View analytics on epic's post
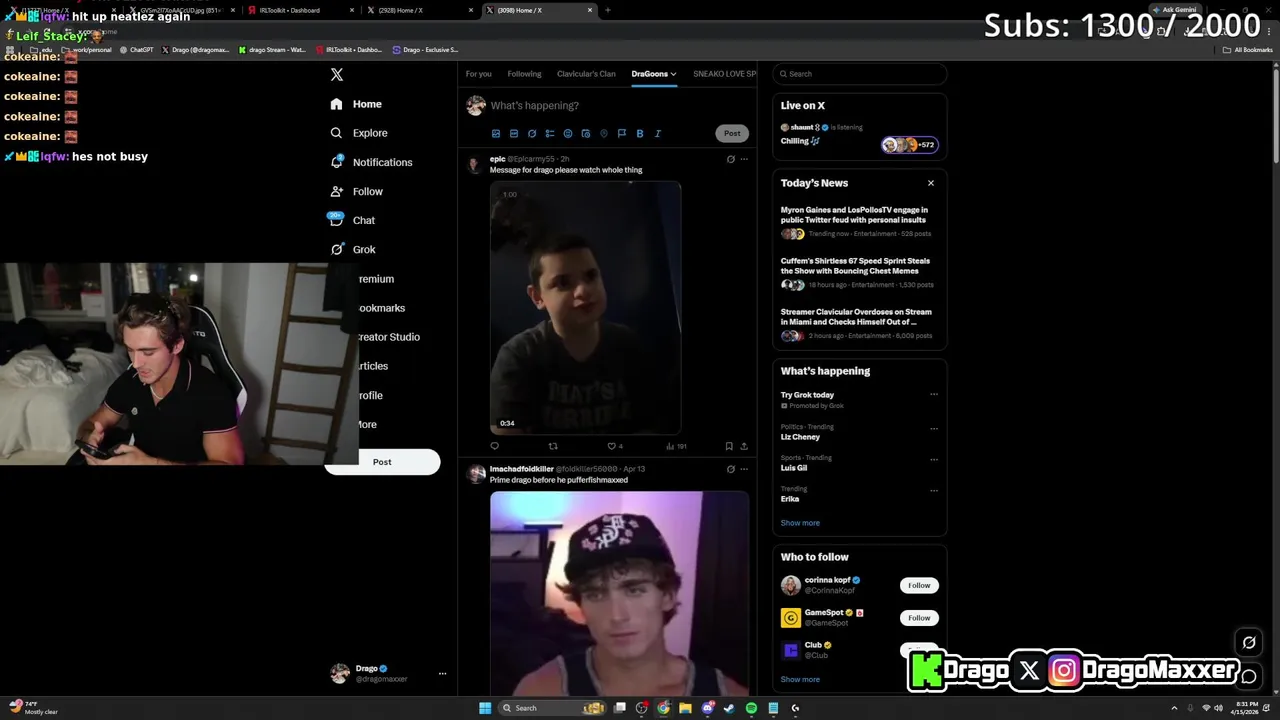The height and width of the screenshot is (720, 1280). pyautogui.click(x=676, y=446)
